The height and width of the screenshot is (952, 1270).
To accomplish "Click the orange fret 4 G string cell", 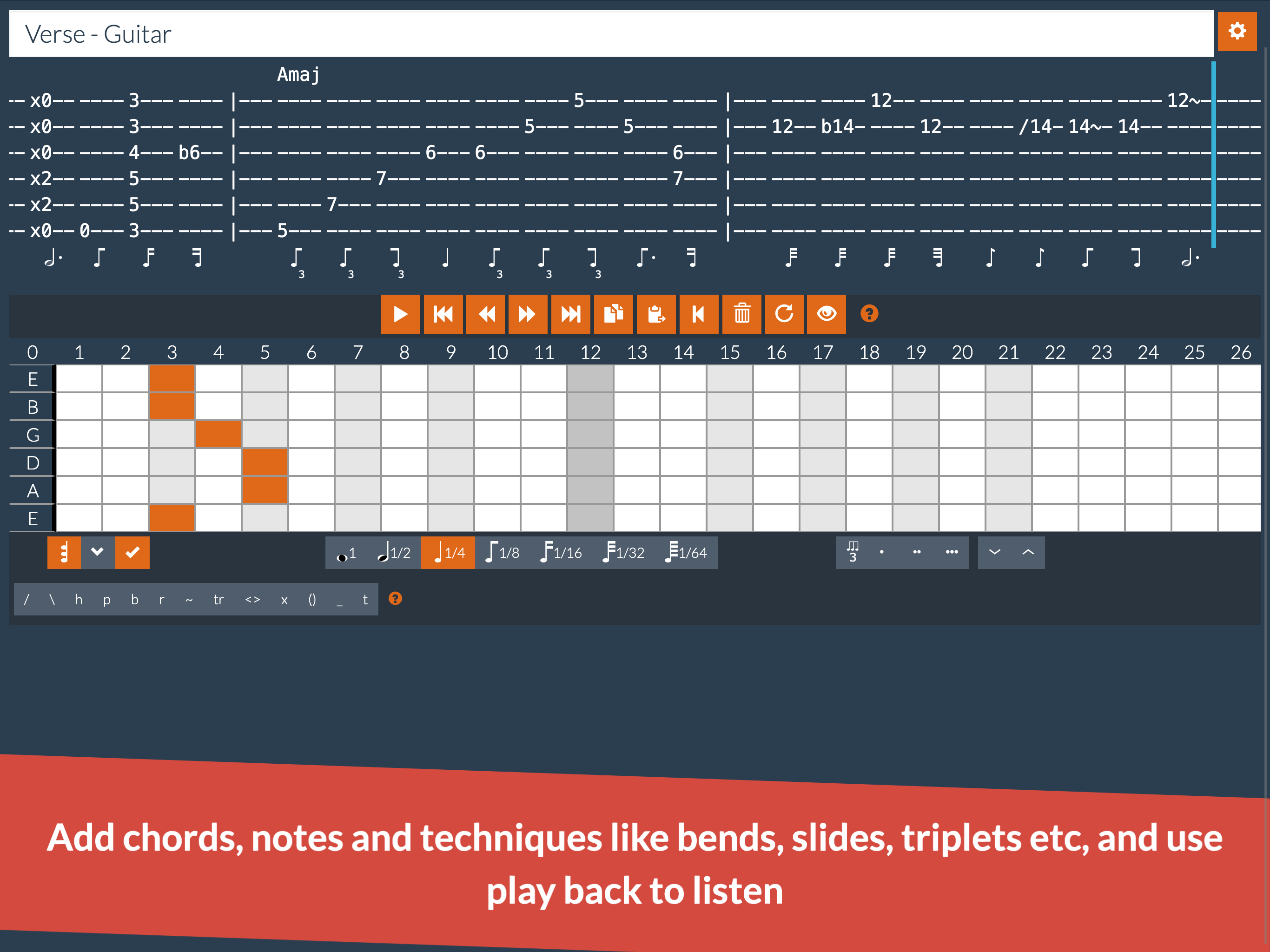I will click(x=218, y=435).
